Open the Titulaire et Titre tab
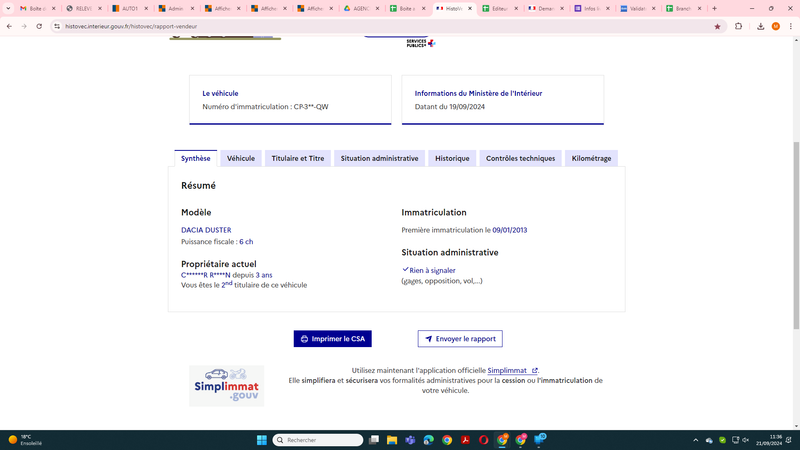The width and height of the screenshot is (800, 450). pos(297,158)
